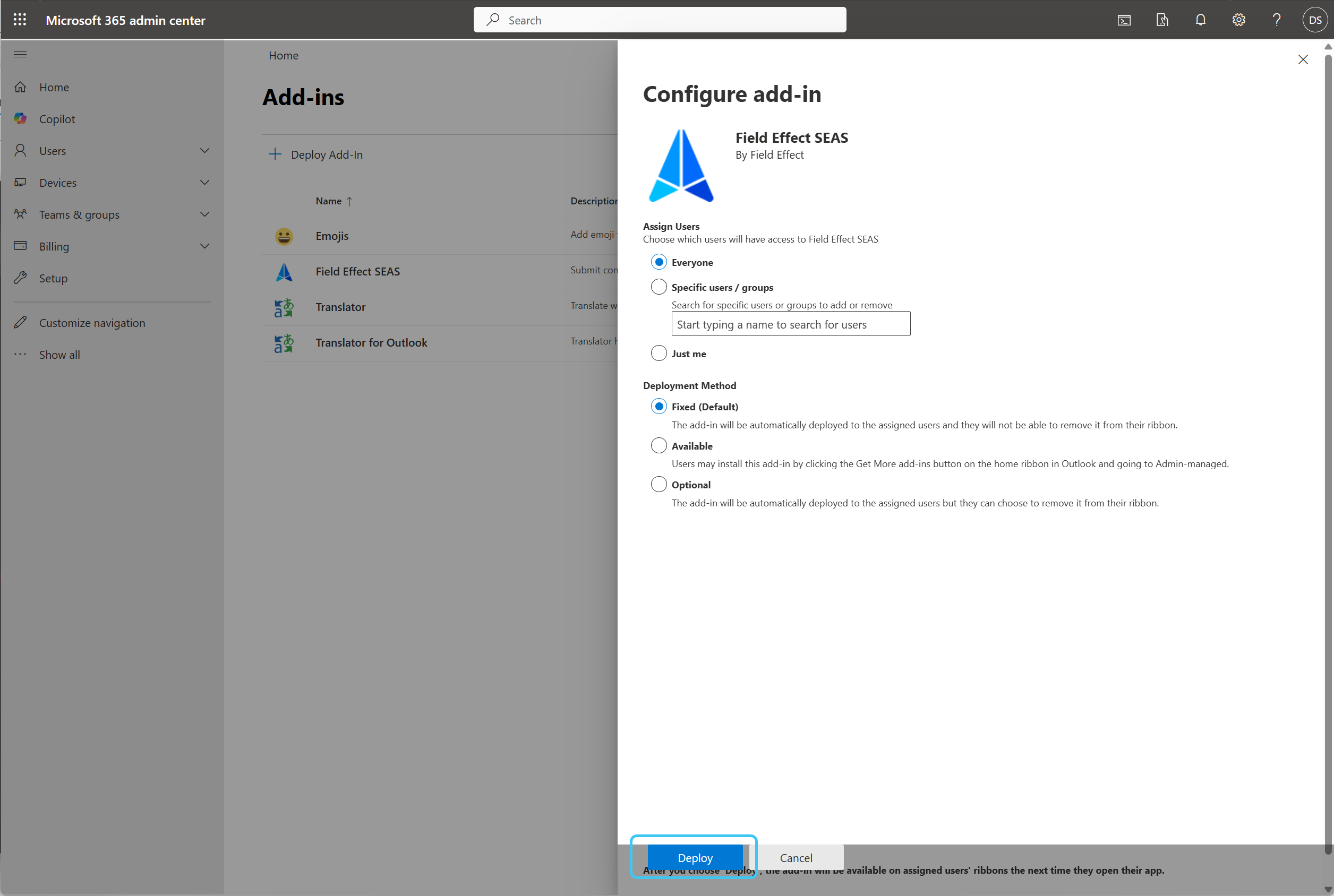Click the Cancel button
Screen dimensions: 1334x896
point(796,857)
